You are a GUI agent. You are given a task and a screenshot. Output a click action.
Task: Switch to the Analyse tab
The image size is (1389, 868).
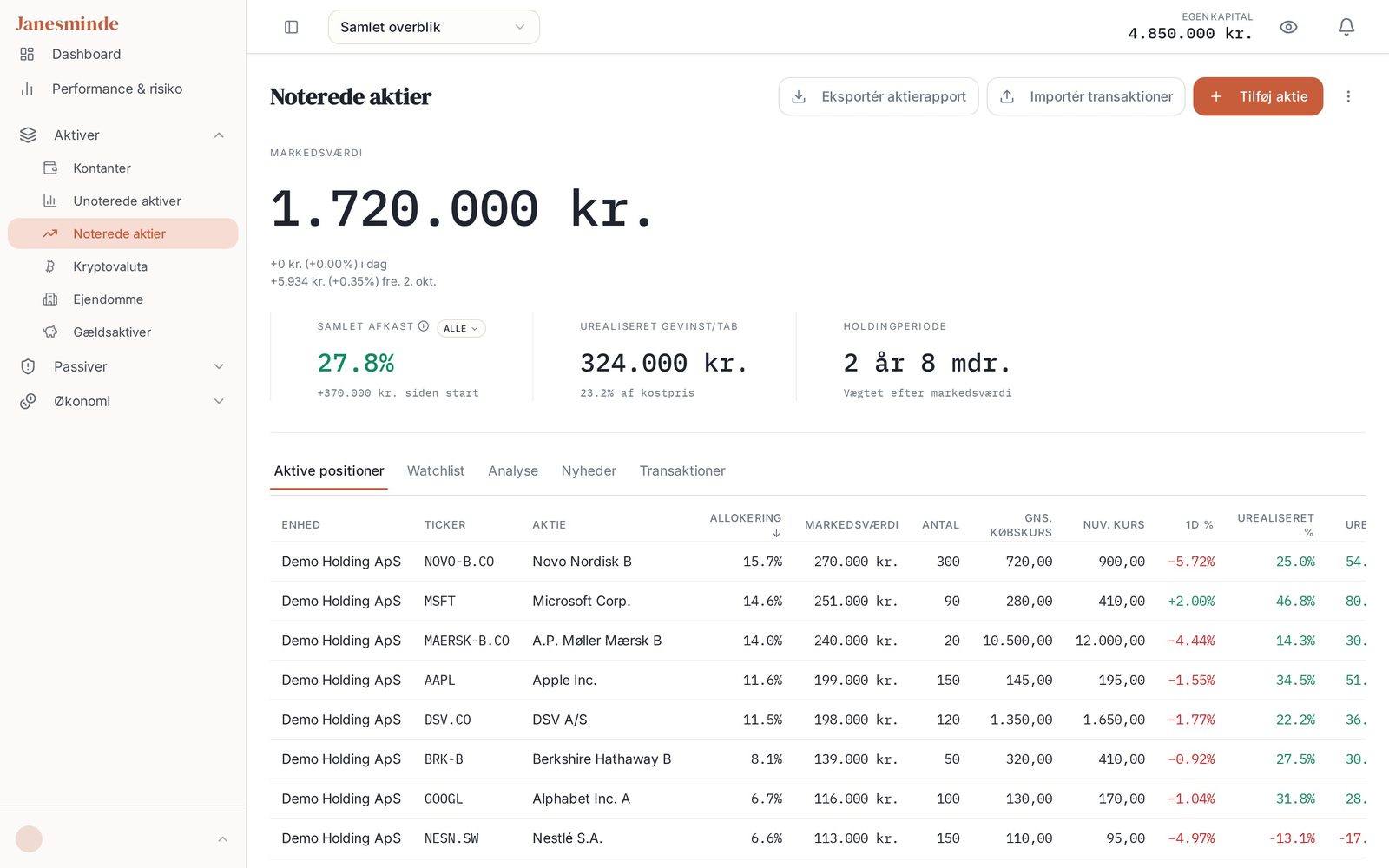(x=513, y=470)
